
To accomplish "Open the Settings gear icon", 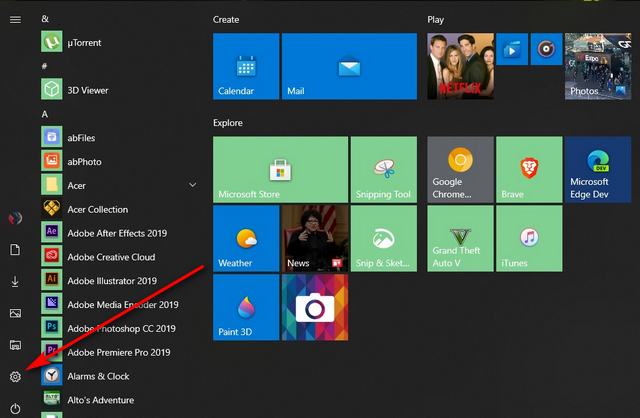I will (x=15, y=376).
